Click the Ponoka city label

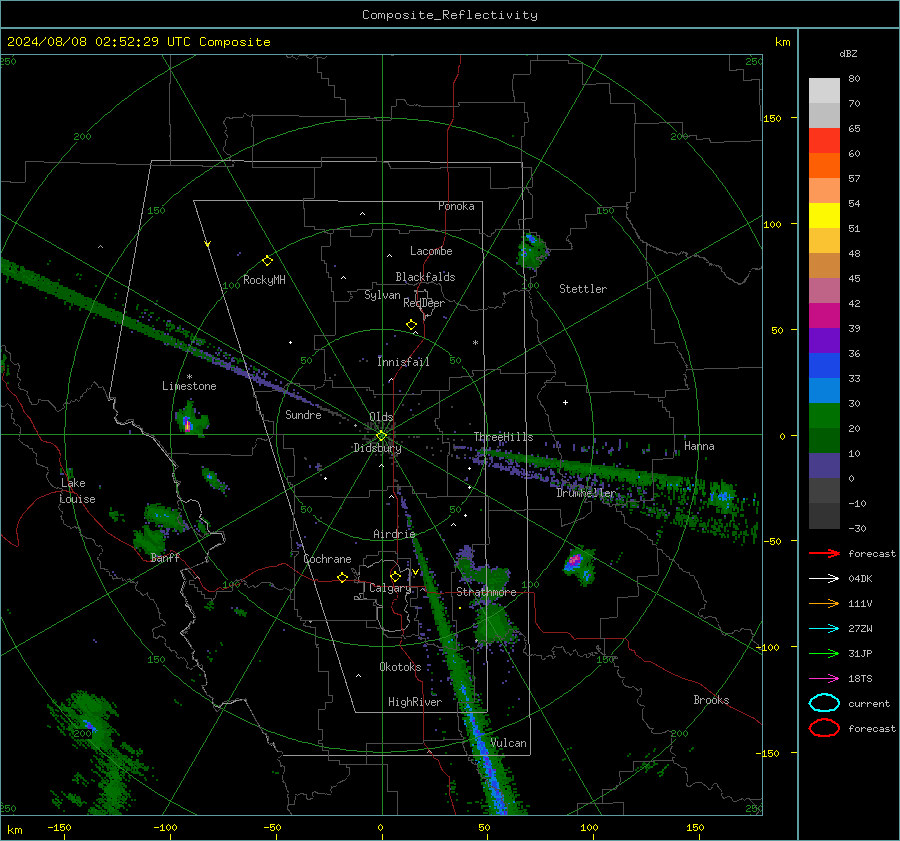(456, 206)
